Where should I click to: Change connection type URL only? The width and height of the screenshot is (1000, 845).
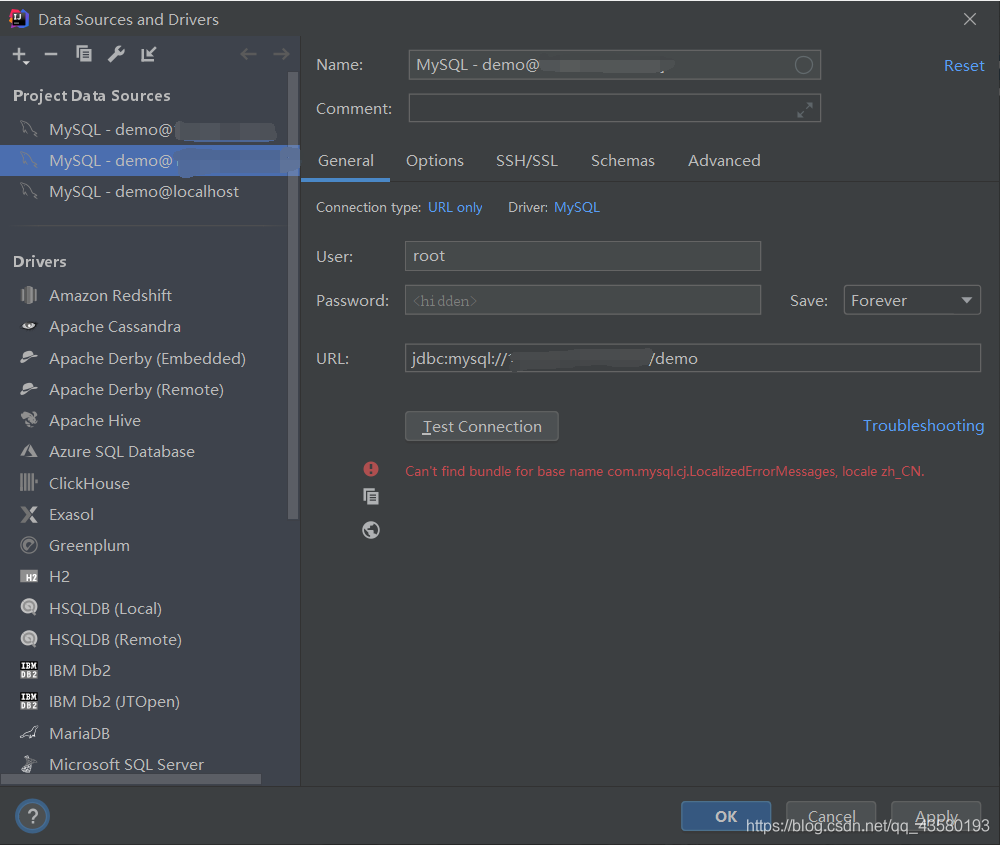[455, 207]
